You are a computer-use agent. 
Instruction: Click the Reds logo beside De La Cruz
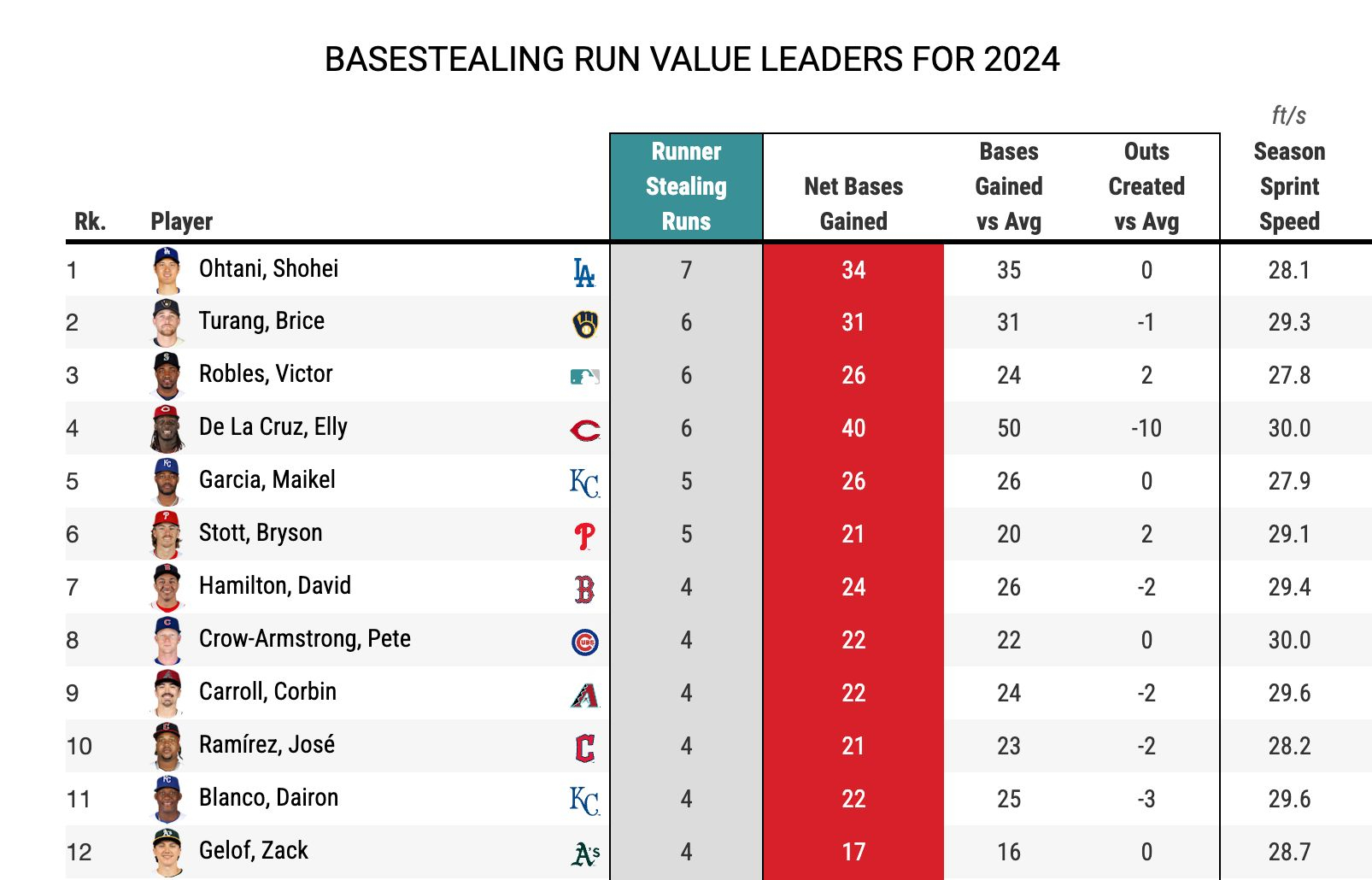click(585, 430)
